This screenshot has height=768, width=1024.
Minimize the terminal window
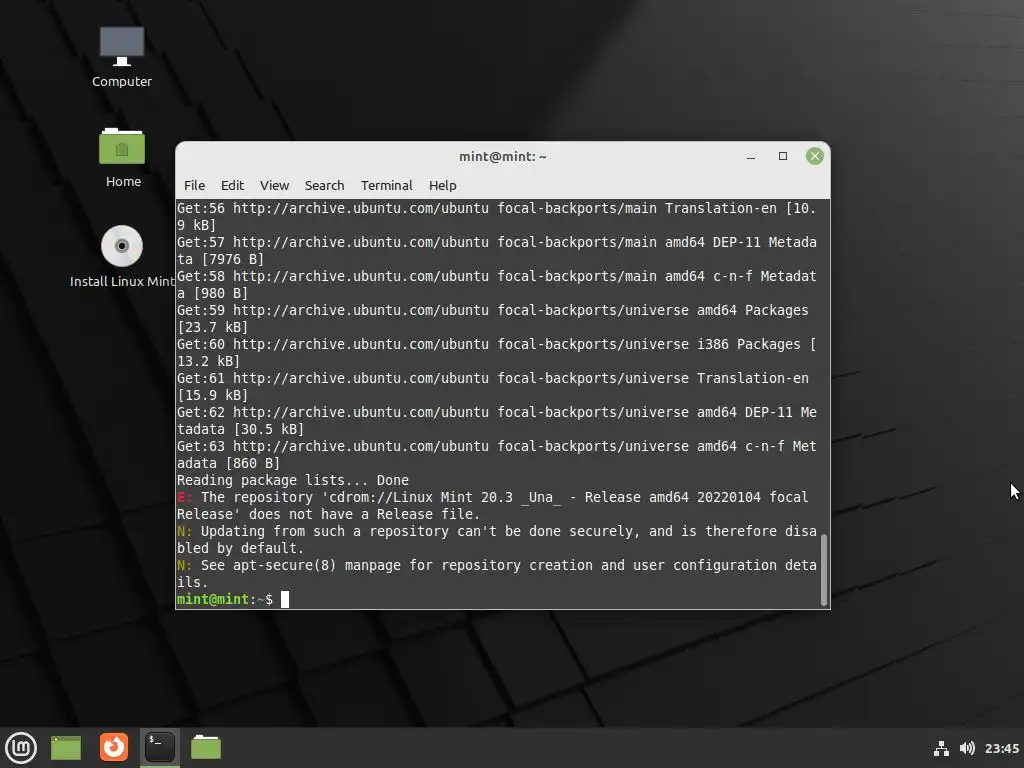751,157
